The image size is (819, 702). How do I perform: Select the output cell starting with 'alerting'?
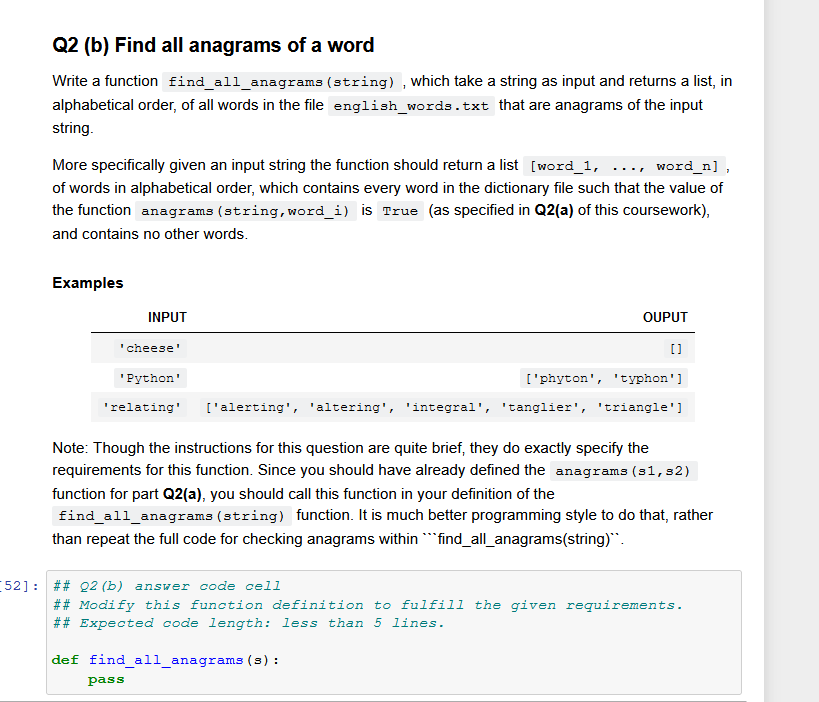[443, 407]
